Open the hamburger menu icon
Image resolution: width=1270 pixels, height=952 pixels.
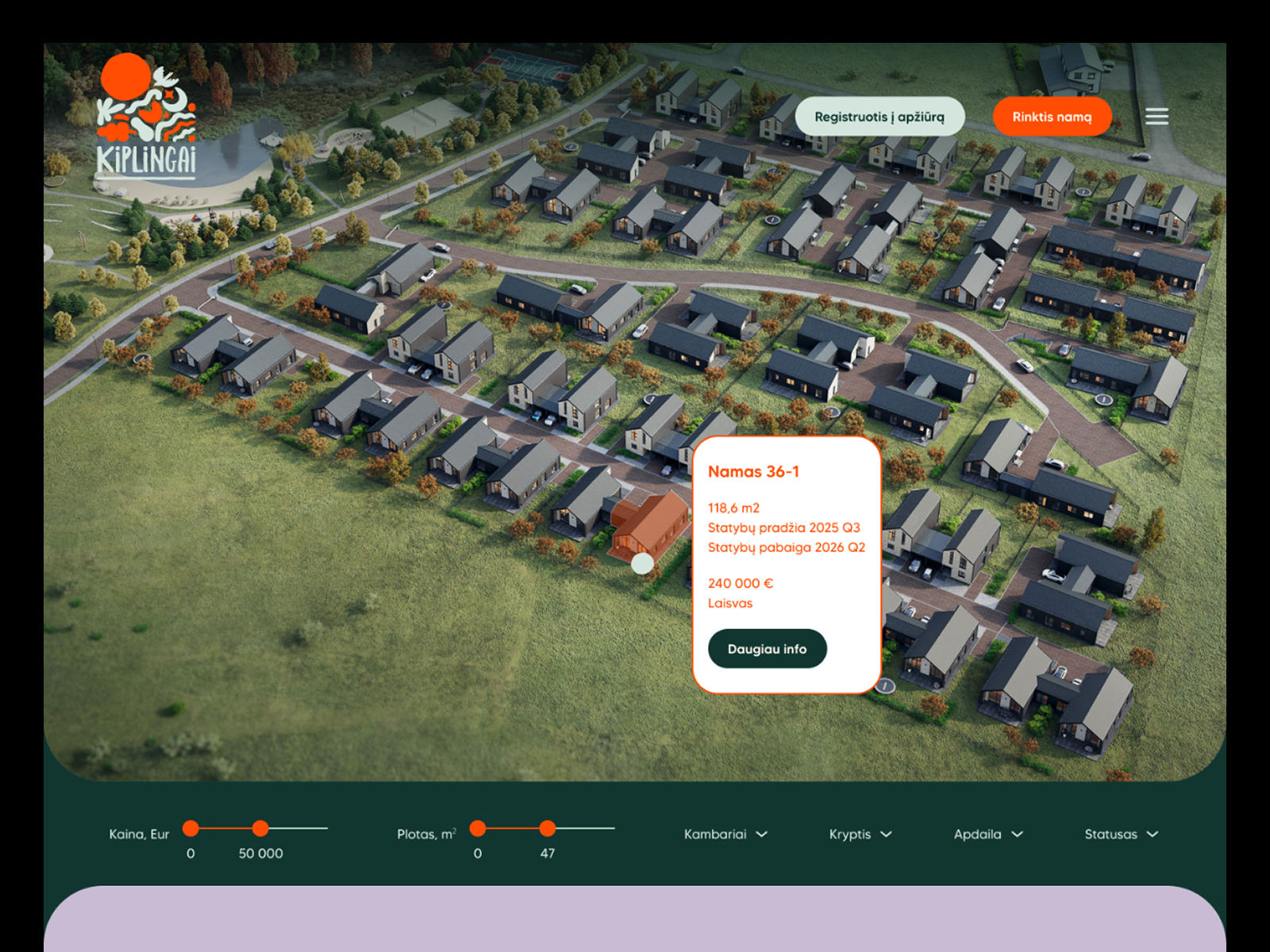[1156, 117]
